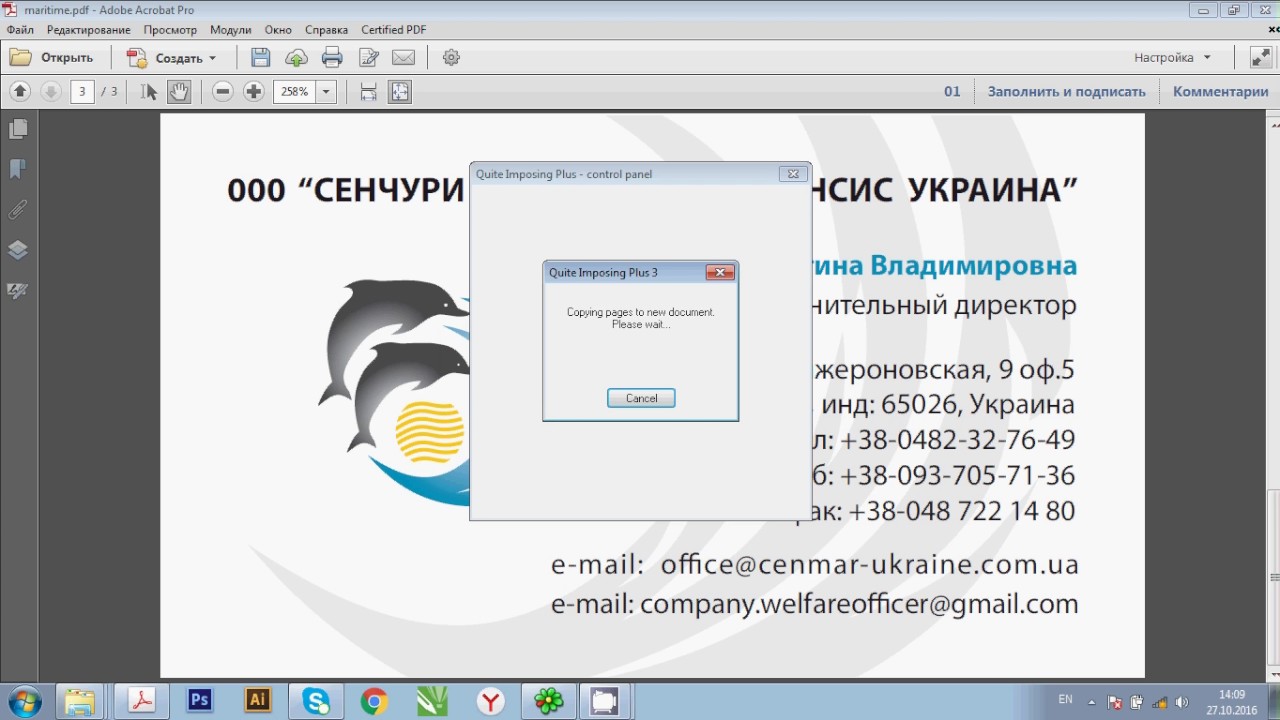Close the Quite Imposing control panel window
1280x720 pixels.
click(x=793, y=174)
